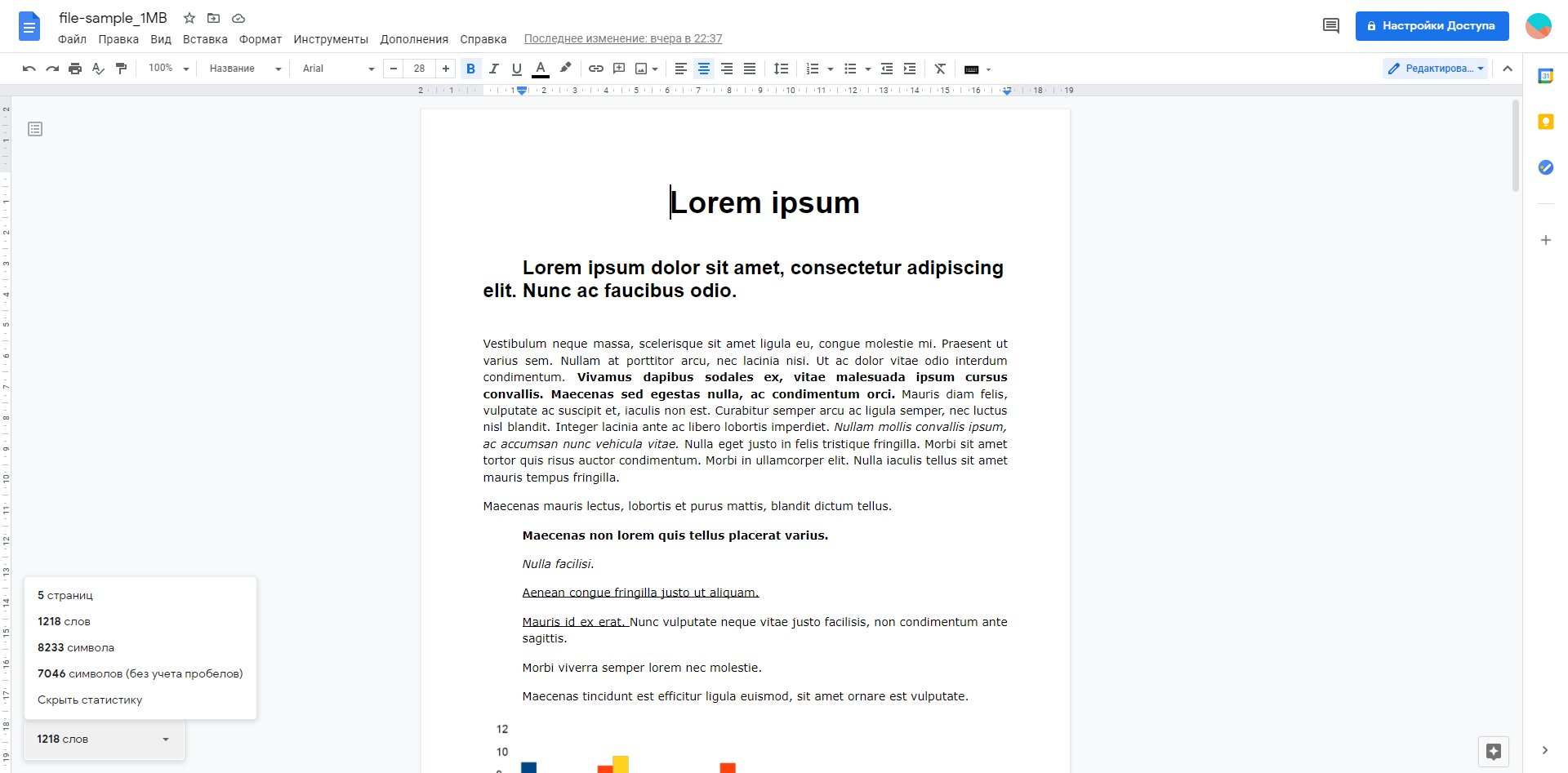
Task: Run spell check icon
Action: (98, 69)
